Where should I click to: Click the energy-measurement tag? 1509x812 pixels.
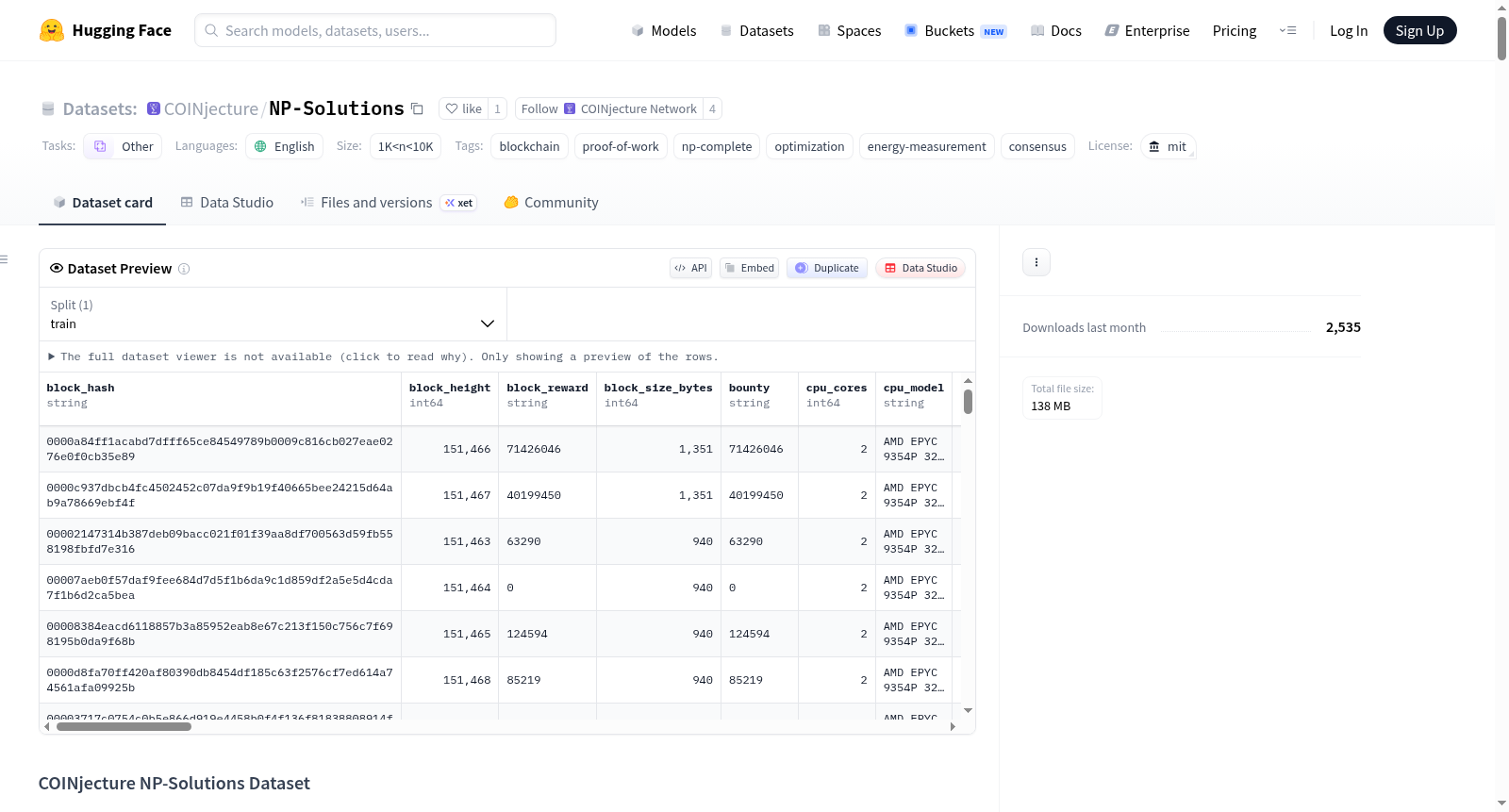point(926,146)
